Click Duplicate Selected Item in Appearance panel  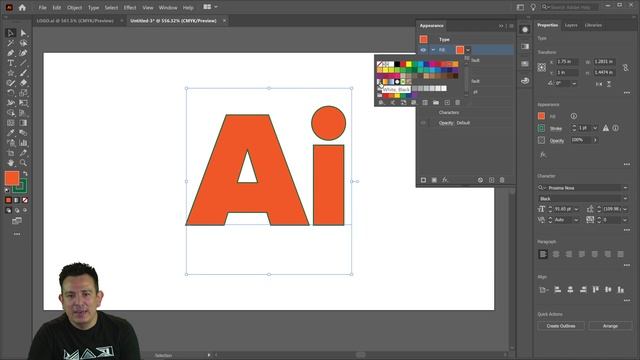click(x=491, y=180)
